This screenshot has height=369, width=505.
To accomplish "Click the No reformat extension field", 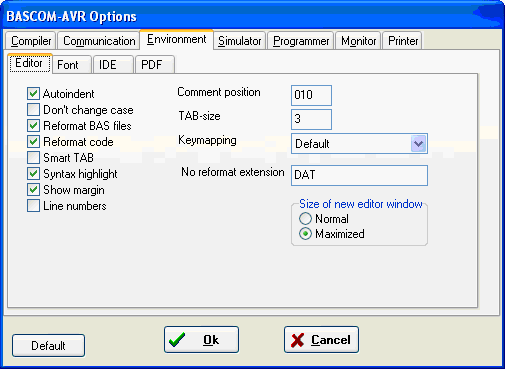I will (x=359, y=175).
